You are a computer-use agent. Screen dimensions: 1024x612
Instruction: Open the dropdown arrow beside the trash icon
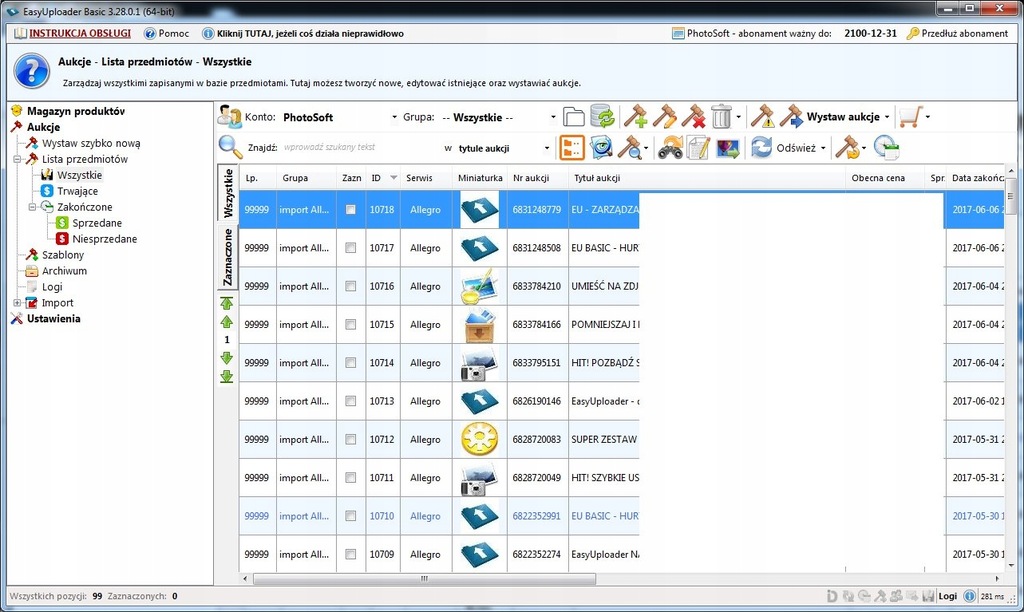pyautogui.click(x=738, y=117)
